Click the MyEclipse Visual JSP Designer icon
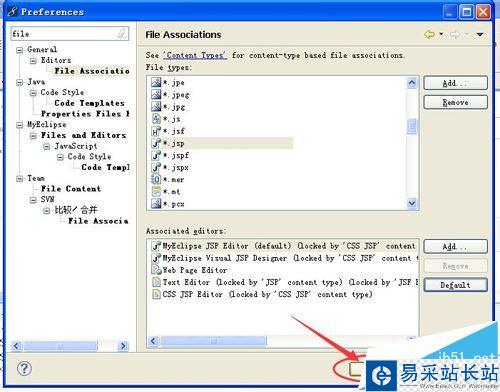500x392 pixels. pos(156,258)
